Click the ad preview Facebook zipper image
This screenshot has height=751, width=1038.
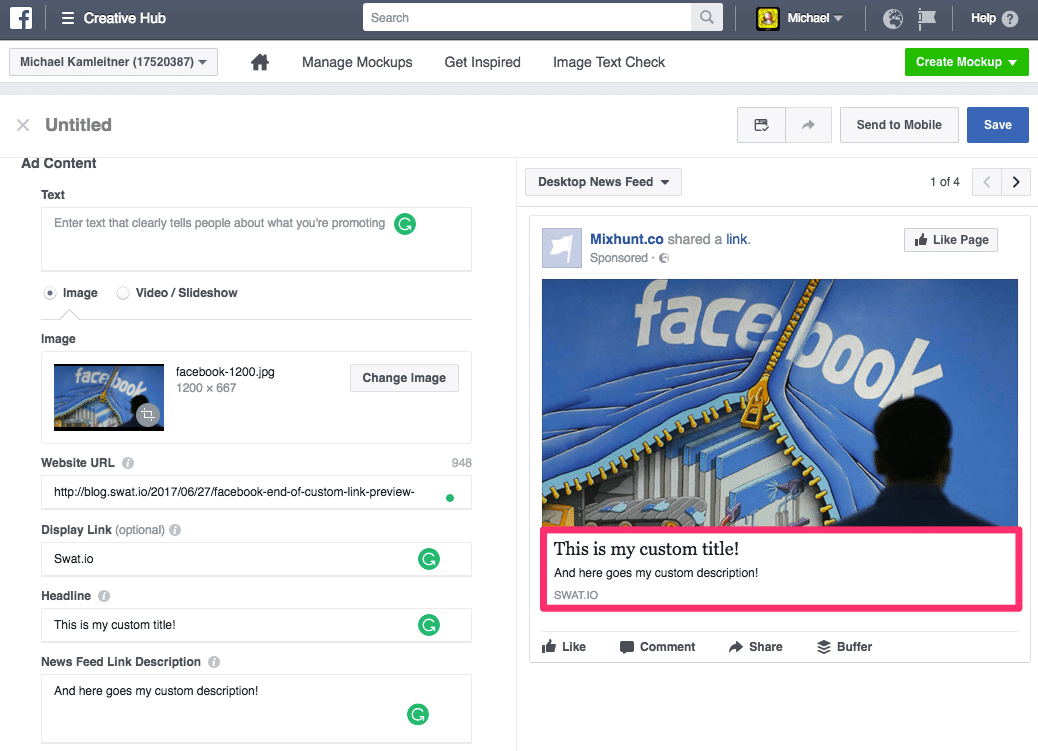[x=780, y=403]
